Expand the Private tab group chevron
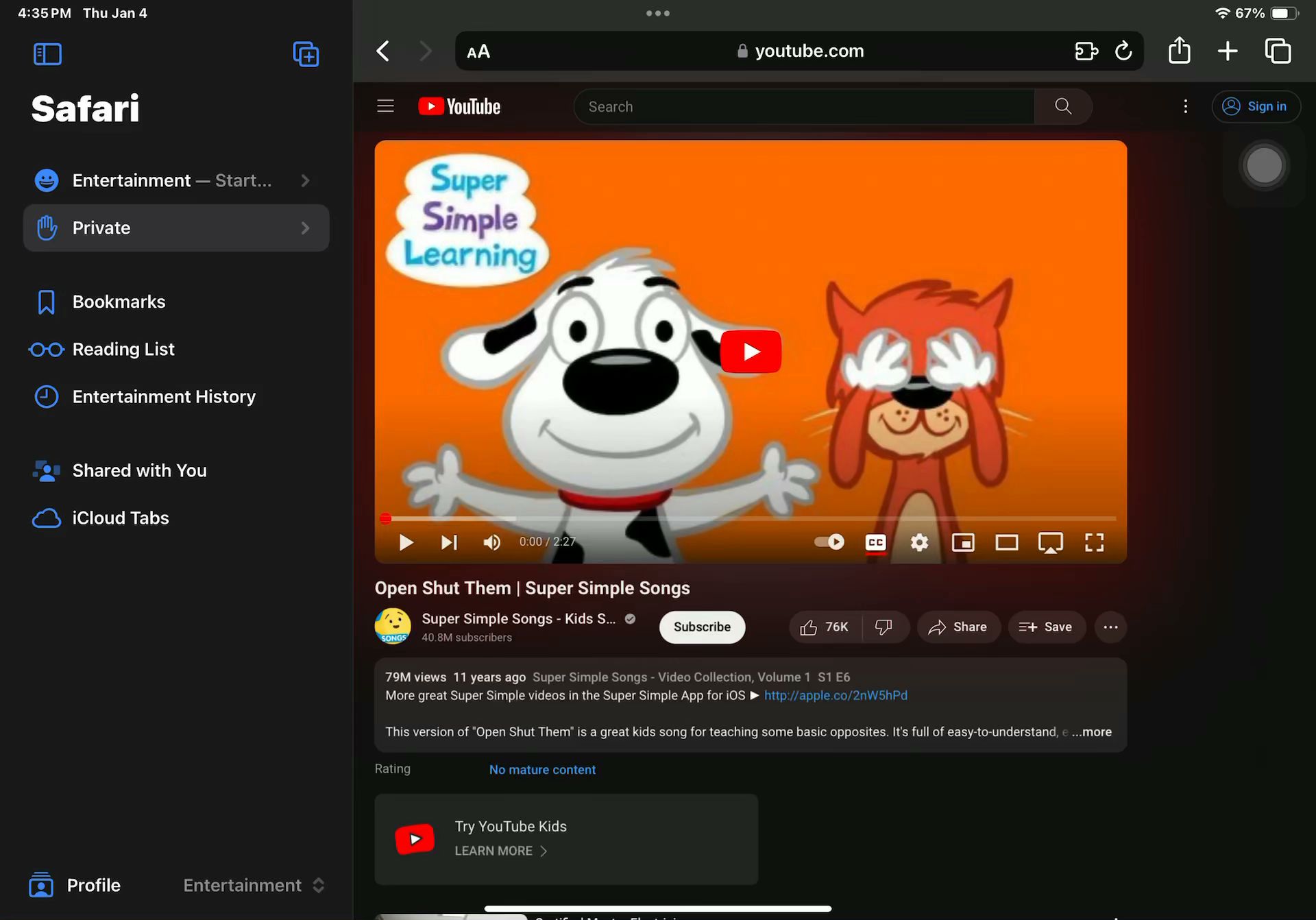The height and width of the screenshot is (920, 1316). [306, 228]
